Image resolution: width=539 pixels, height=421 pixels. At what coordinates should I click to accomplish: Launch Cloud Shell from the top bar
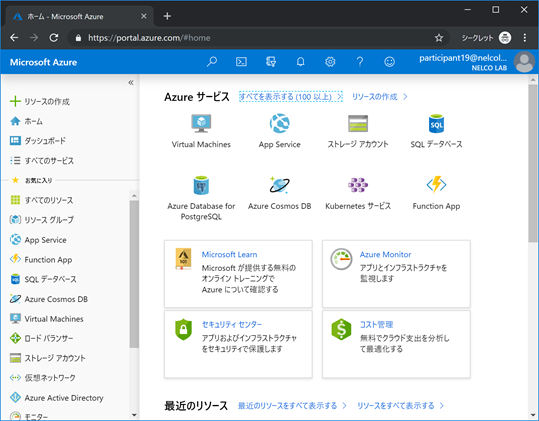241,62
